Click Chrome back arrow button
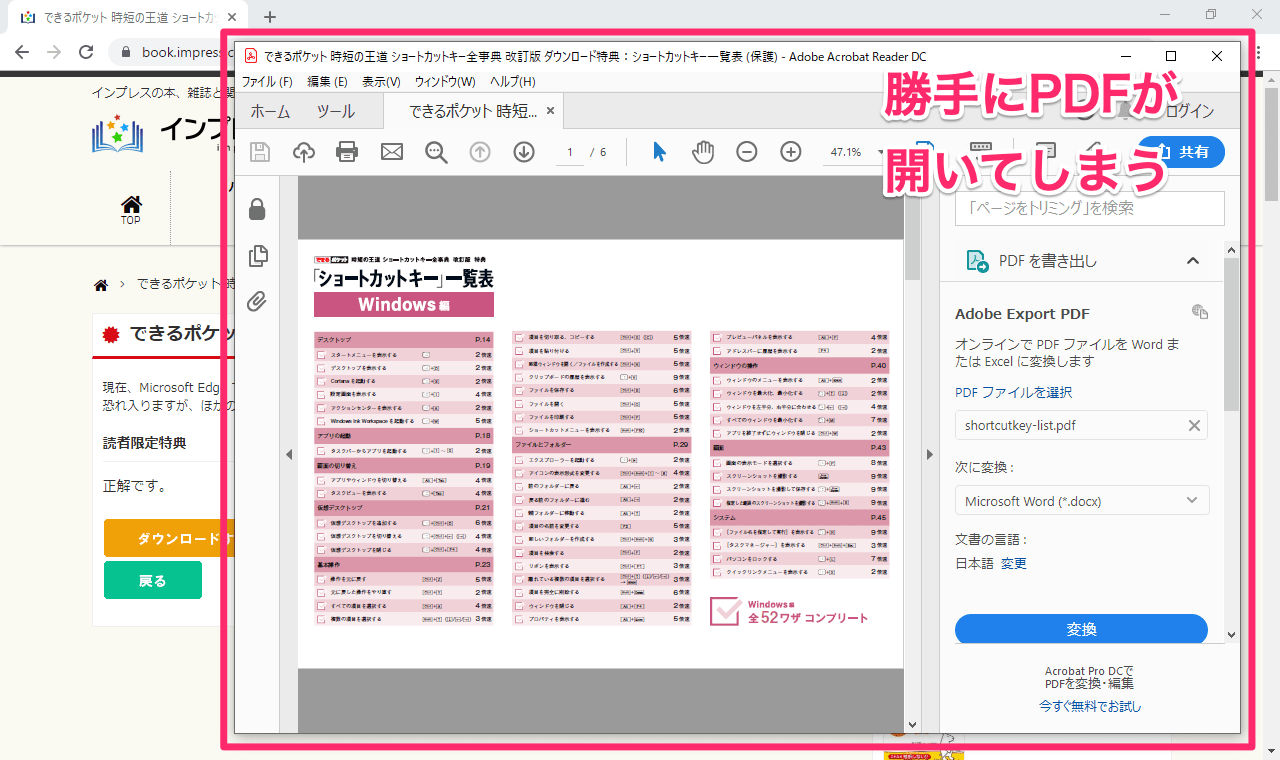 22,52
